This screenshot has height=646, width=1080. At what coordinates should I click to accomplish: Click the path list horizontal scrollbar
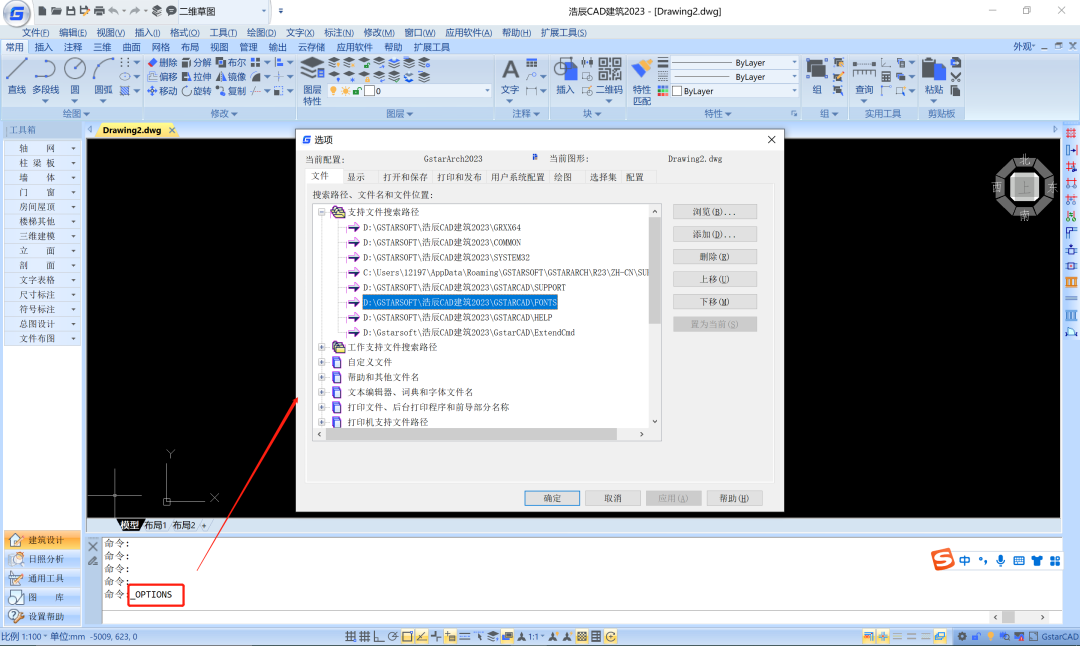471,435
